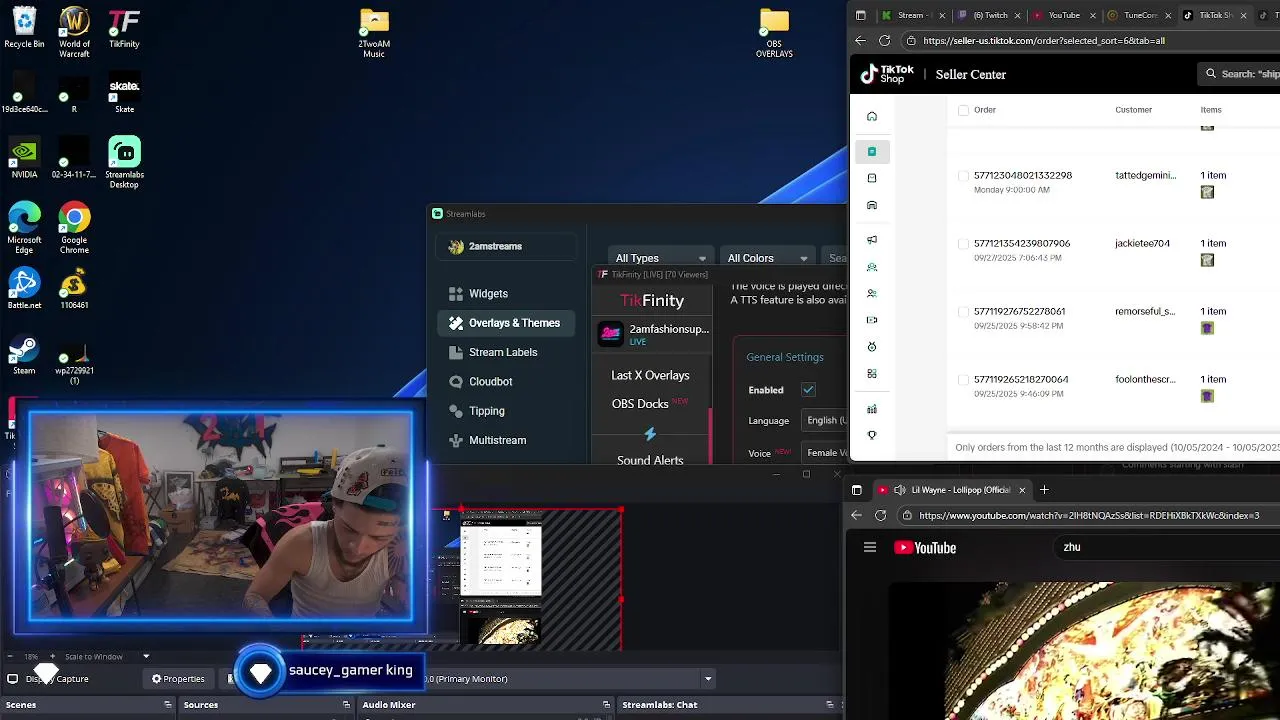The height and width of the screenshot is (720, 1280).
Task: Click the reload button in TikTok browser window
Action: tap(884, 41)
